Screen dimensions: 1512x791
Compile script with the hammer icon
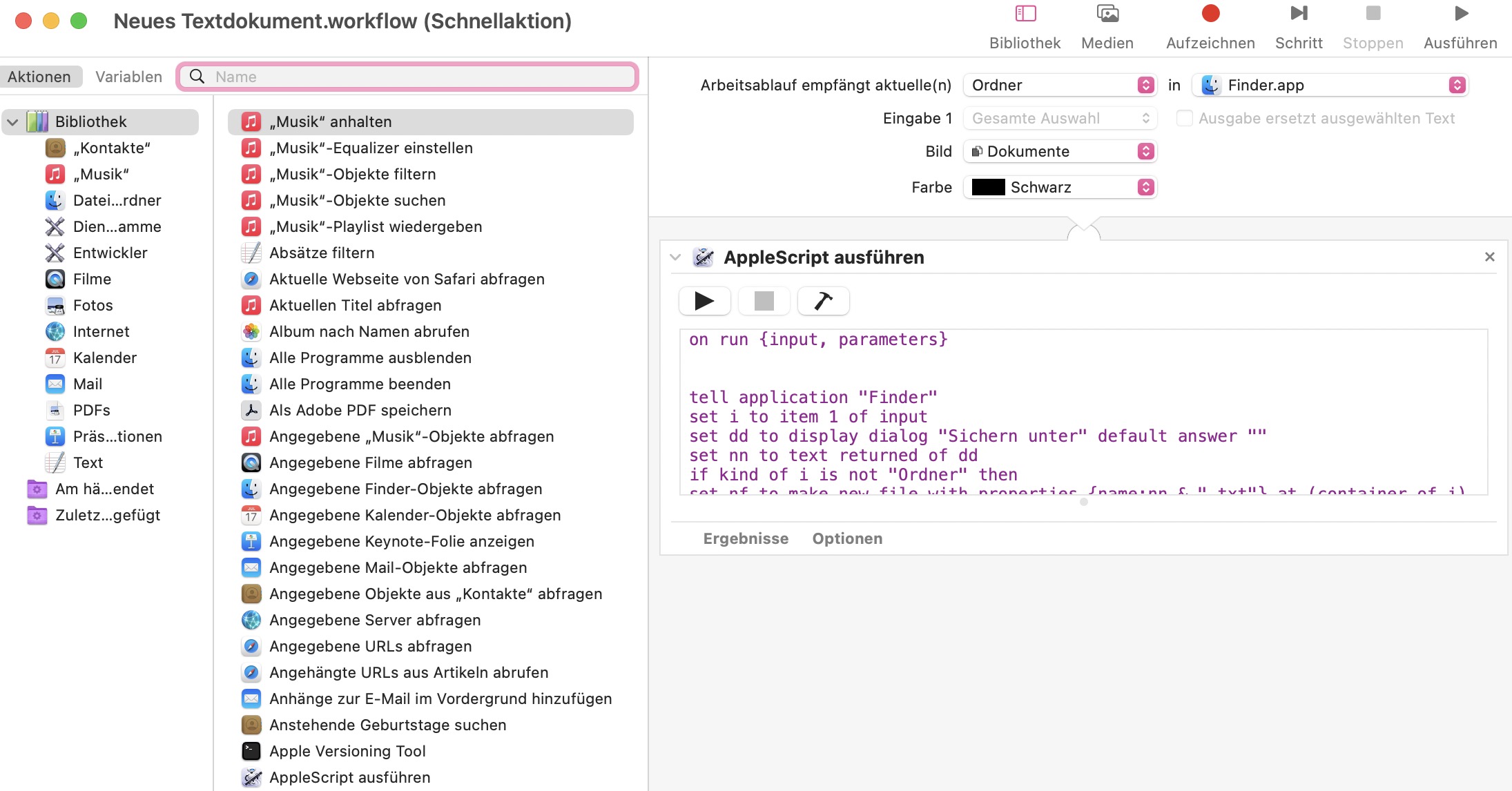(x=823, y=301)
